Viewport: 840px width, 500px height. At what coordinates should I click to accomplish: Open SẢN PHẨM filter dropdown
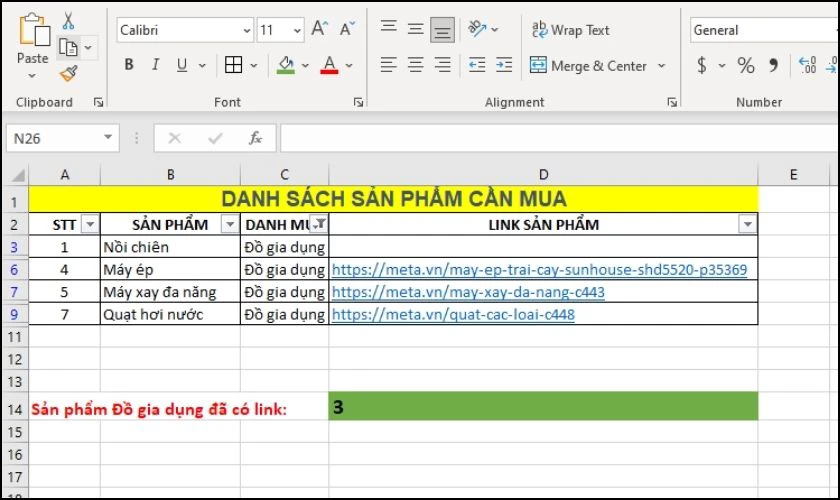(230, 225)
